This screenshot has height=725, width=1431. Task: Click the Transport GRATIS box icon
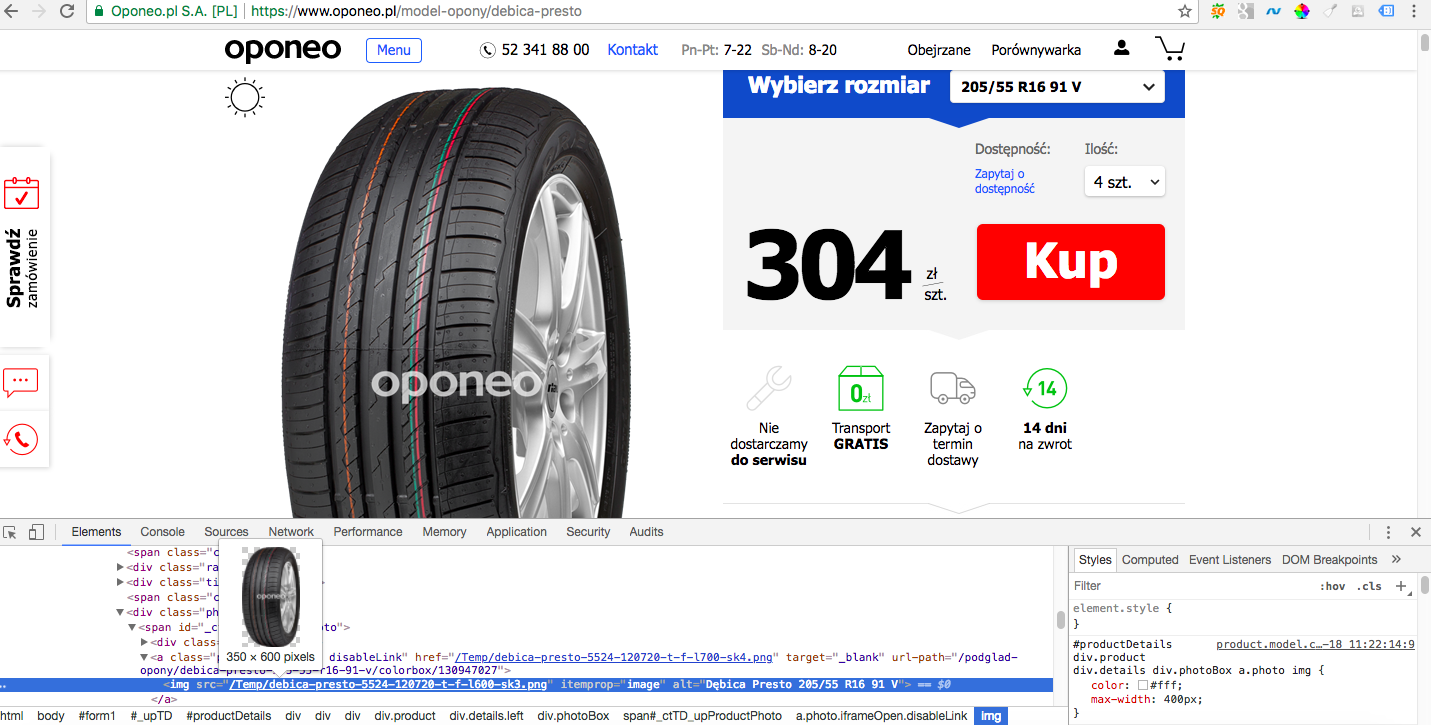click(861, 388)
